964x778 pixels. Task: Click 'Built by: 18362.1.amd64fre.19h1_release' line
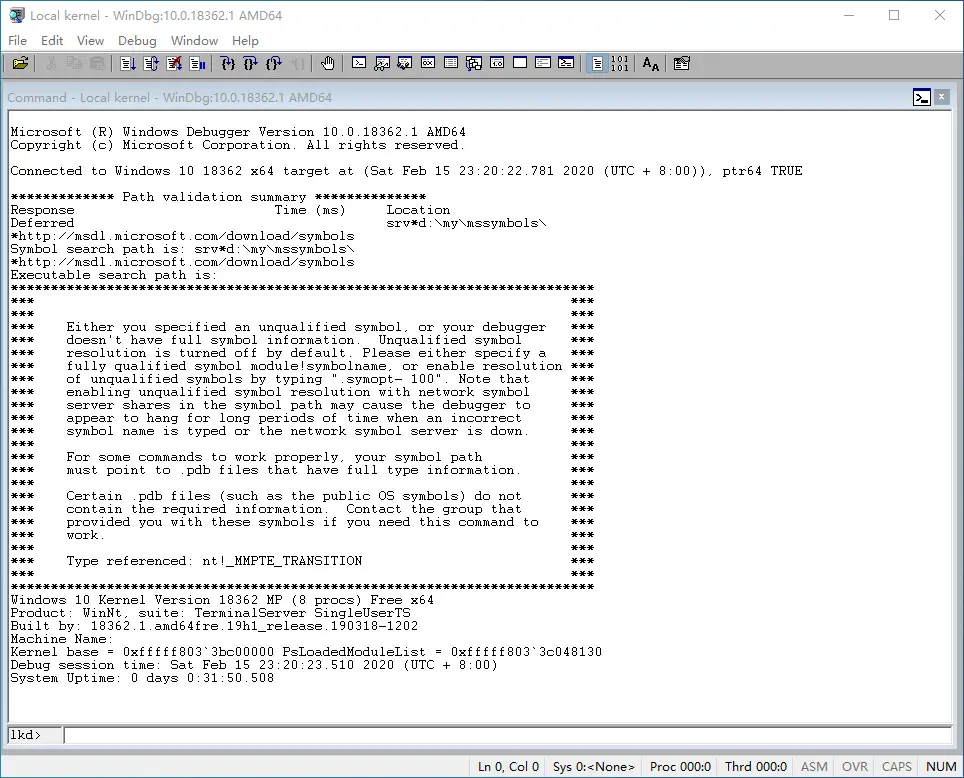point(214,626)
